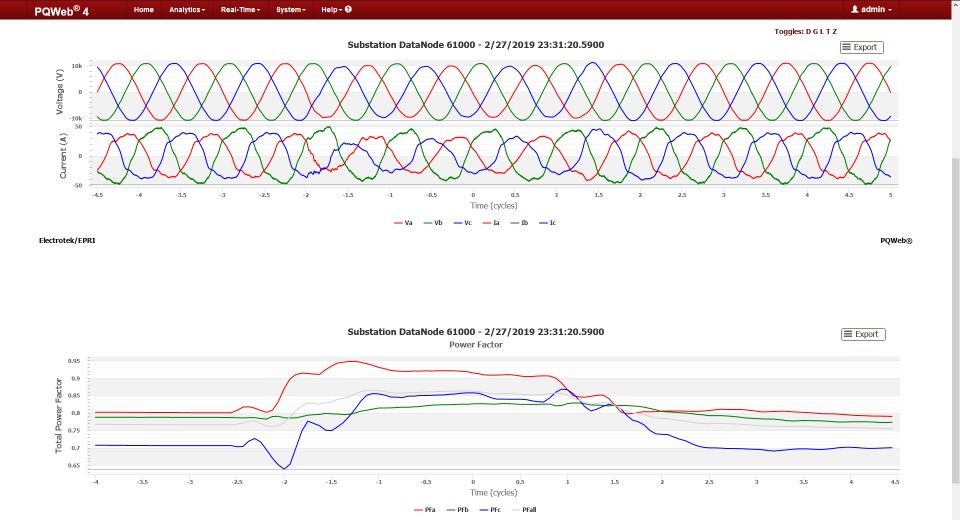960x520 pixels.
Task: Toggle G in the Toggles list
Action: 815,32
